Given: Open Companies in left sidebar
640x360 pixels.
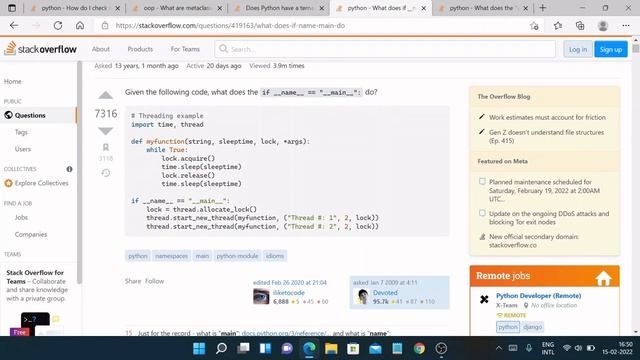Looking at the screenshot, I should click(31, 235).
